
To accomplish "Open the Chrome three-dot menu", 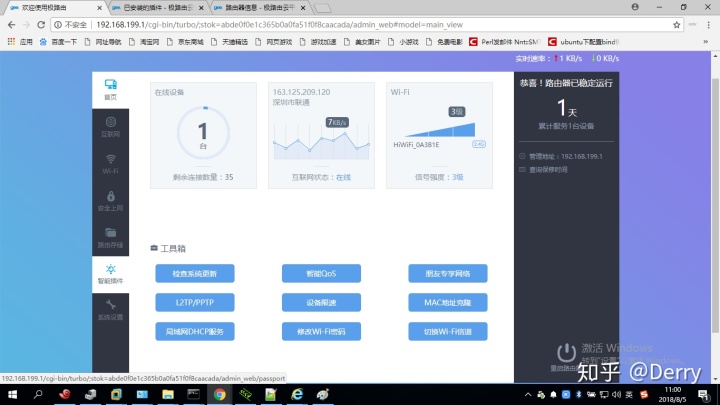I will 709,25.
